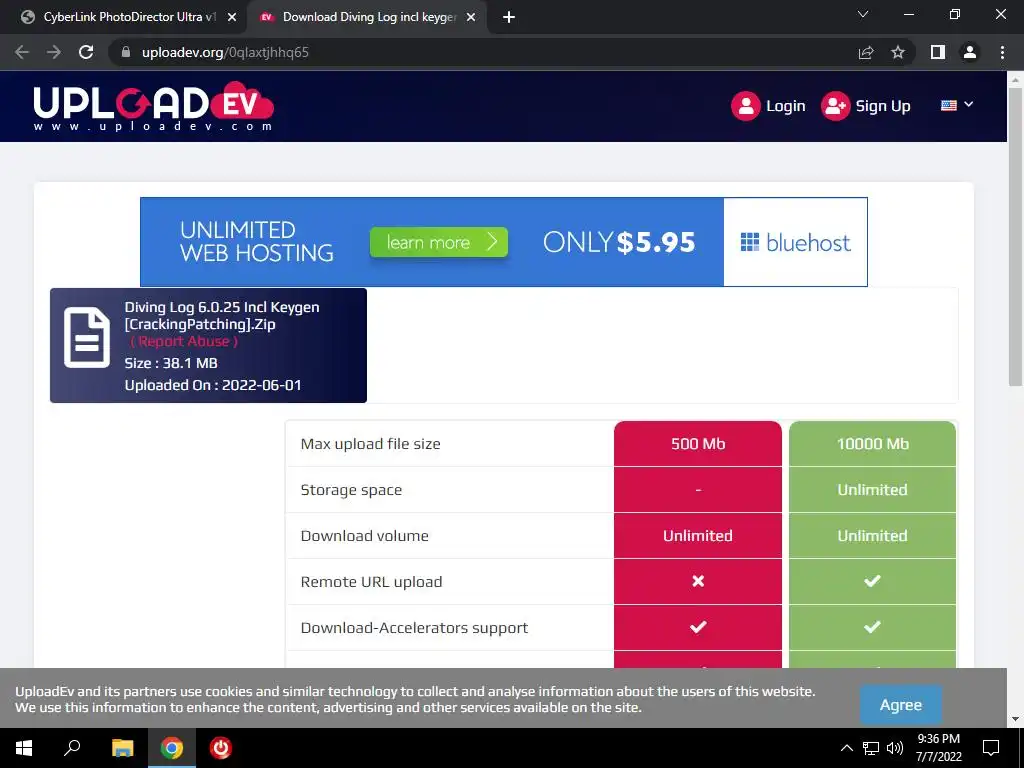
Task: Open Windows taskbar search
Action: coord(72,748)
